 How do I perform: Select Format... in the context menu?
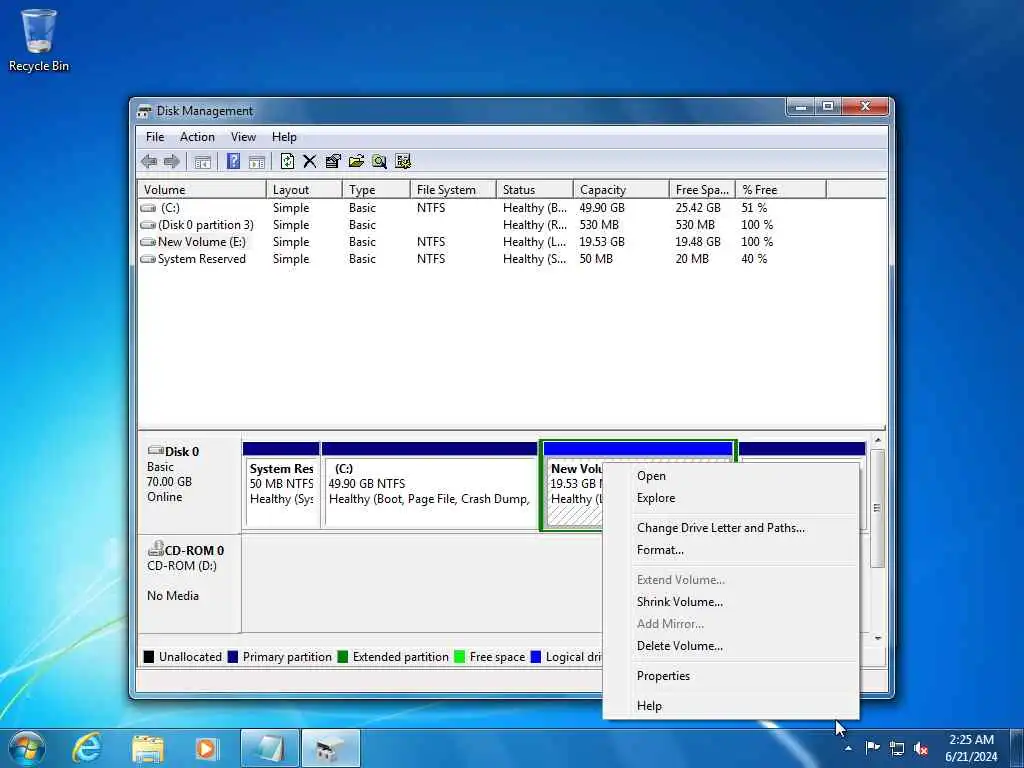(x=731, y=550)
